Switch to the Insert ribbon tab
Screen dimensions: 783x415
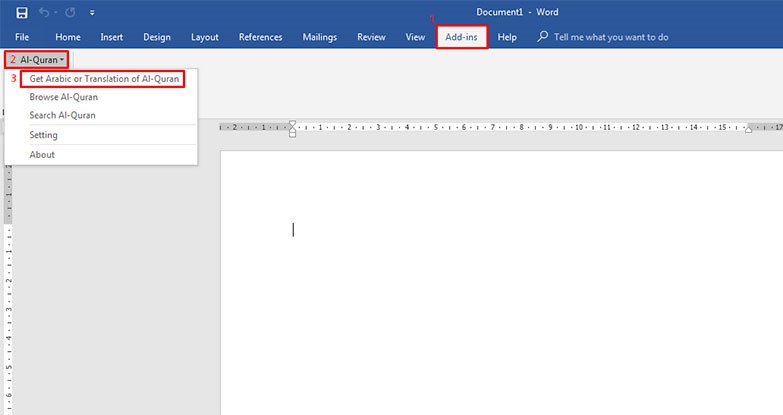111,37
